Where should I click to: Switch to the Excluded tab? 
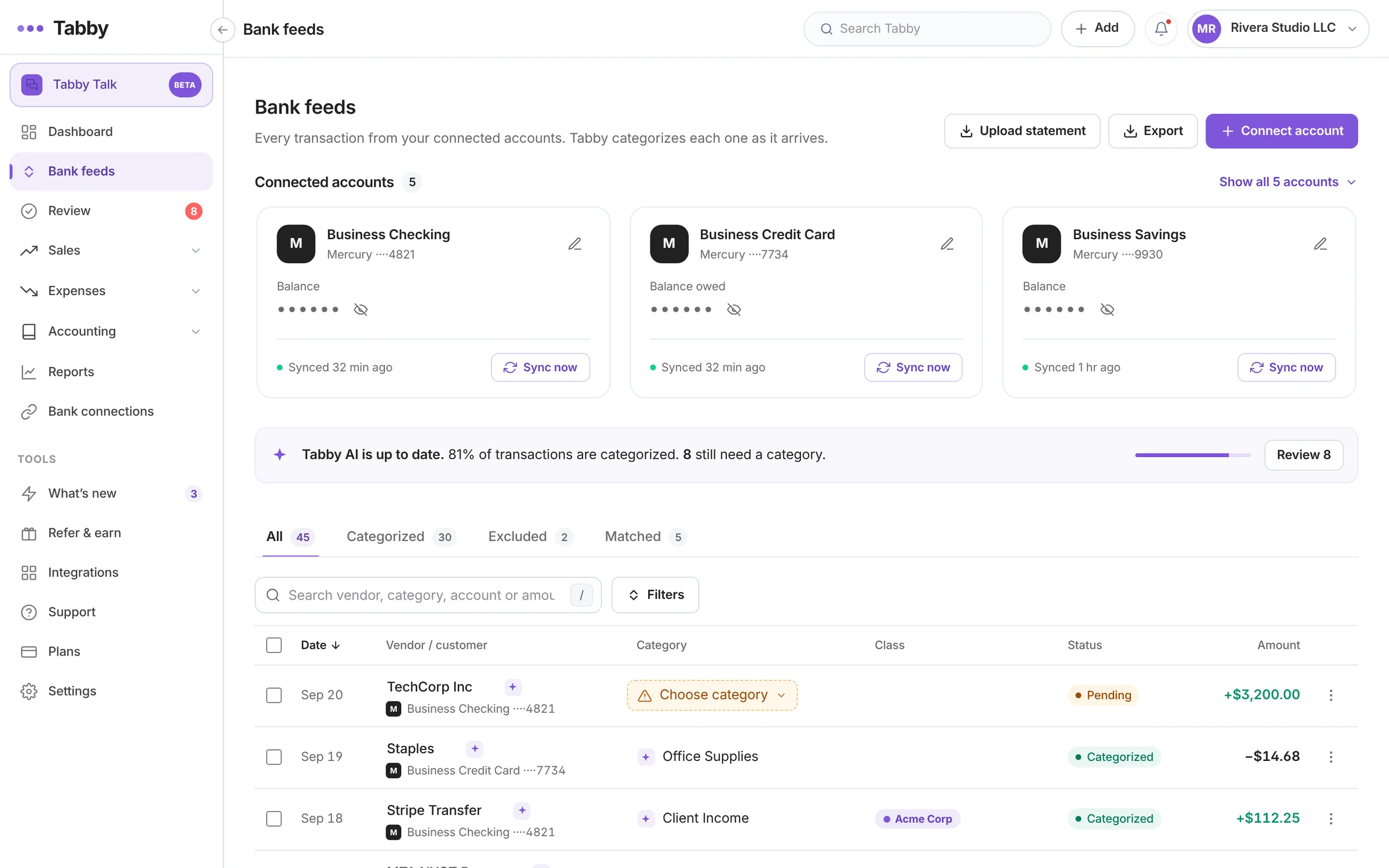pyautogui.click(x=530, y=537)
